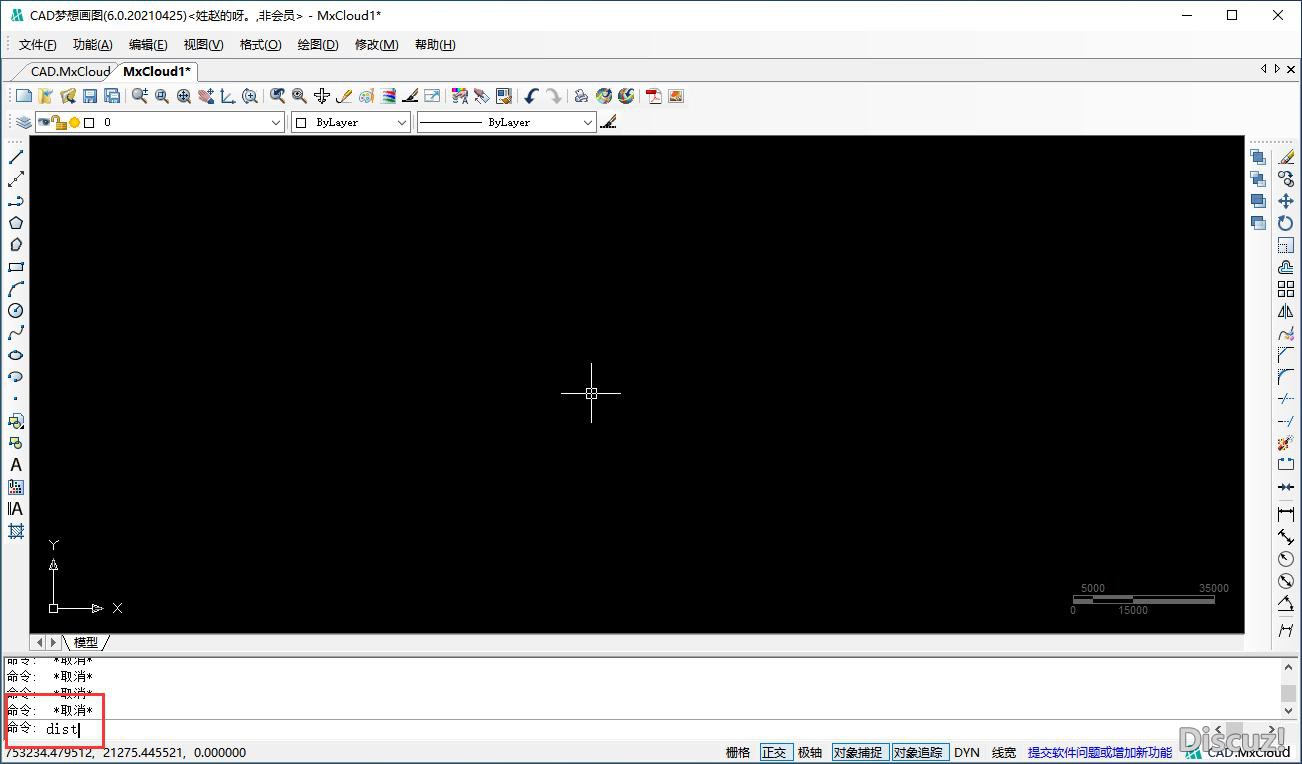Click the linetype match brush icon
This screenshot has width=1302, height=764.
[609, 122]
